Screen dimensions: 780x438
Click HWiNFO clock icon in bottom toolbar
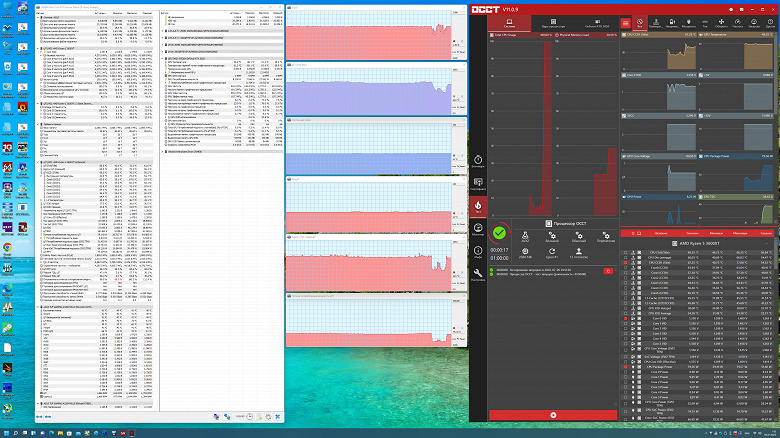(250, 417)
